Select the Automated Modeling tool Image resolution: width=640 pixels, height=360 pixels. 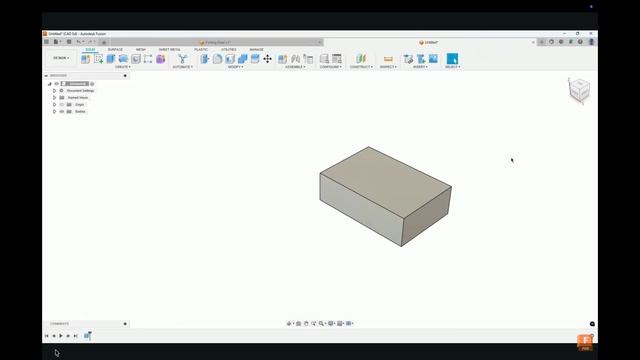pos(182,59)
